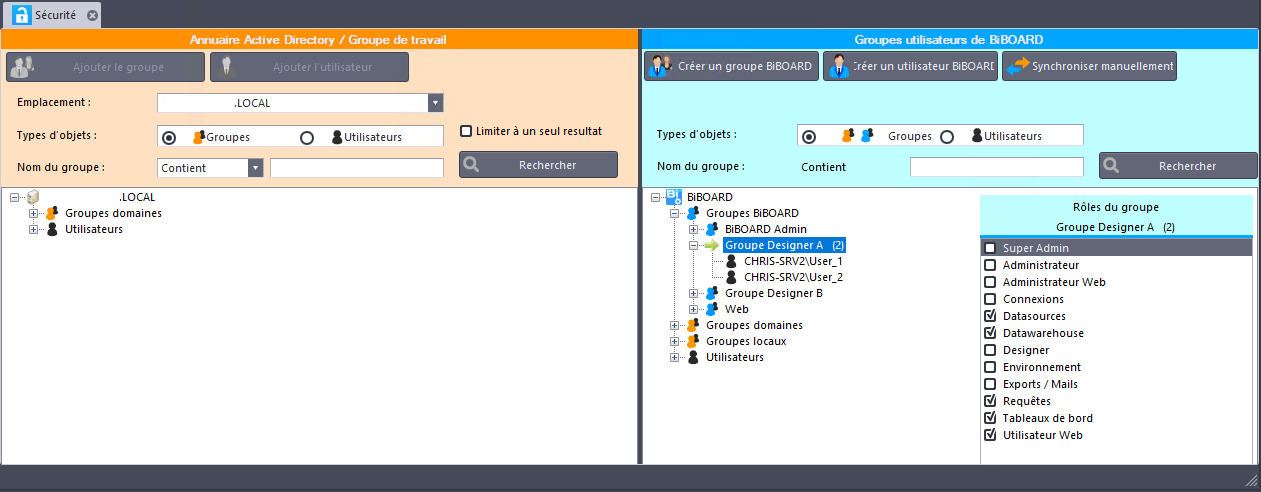Select Groupes radio in BiBOARD panel
Screen dimensions: 1261x492
pos(808,136)
